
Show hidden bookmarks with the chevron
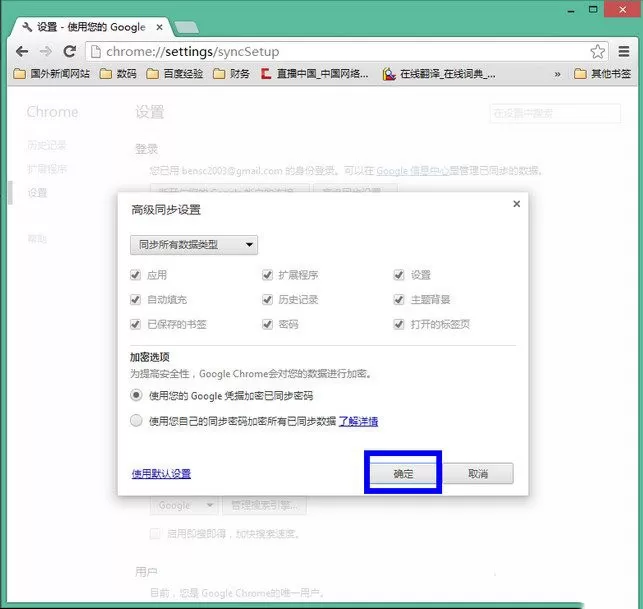557,74
